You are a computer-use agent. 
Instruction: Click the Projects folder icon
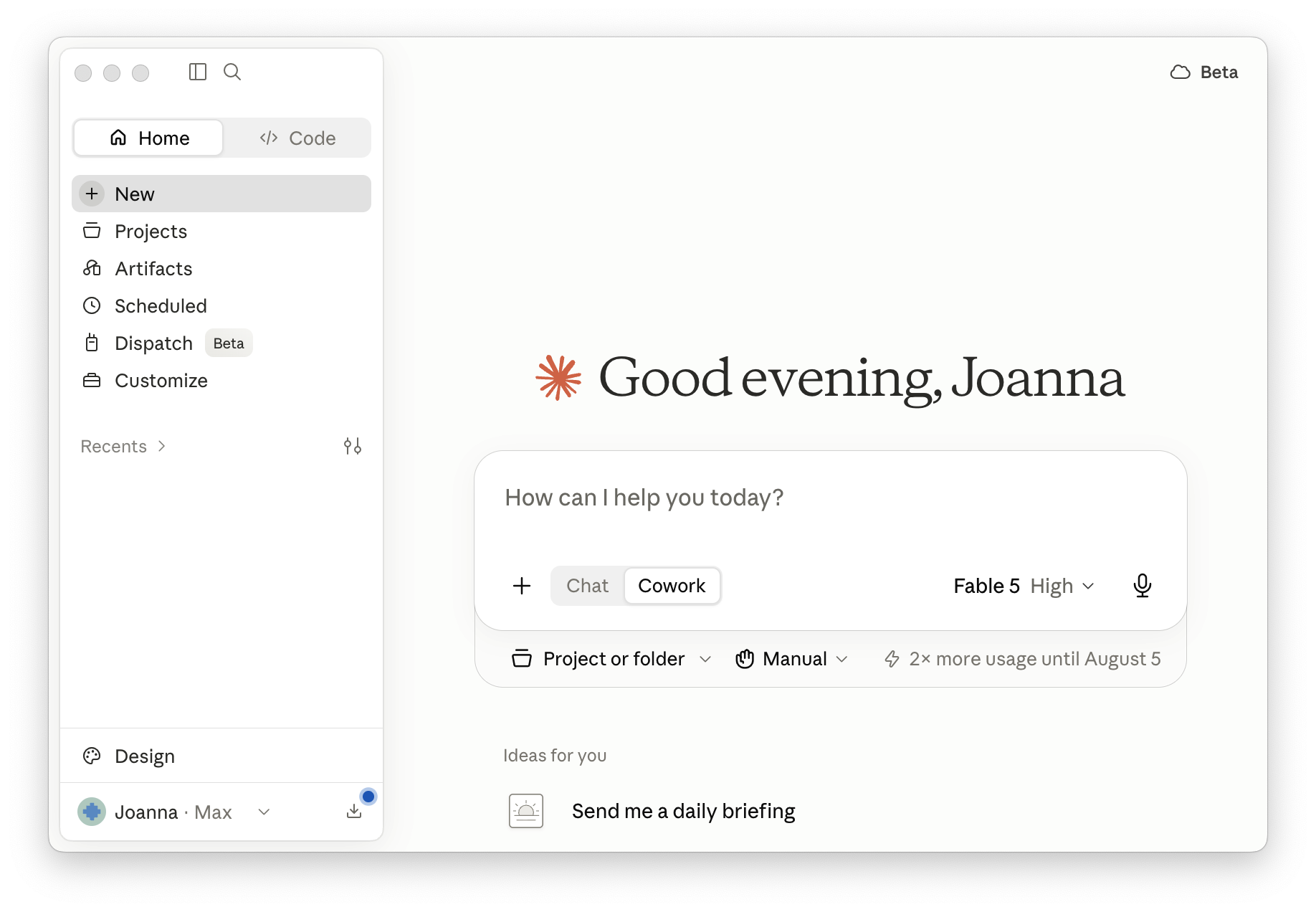pyautogui.click(x=92, y=231)
